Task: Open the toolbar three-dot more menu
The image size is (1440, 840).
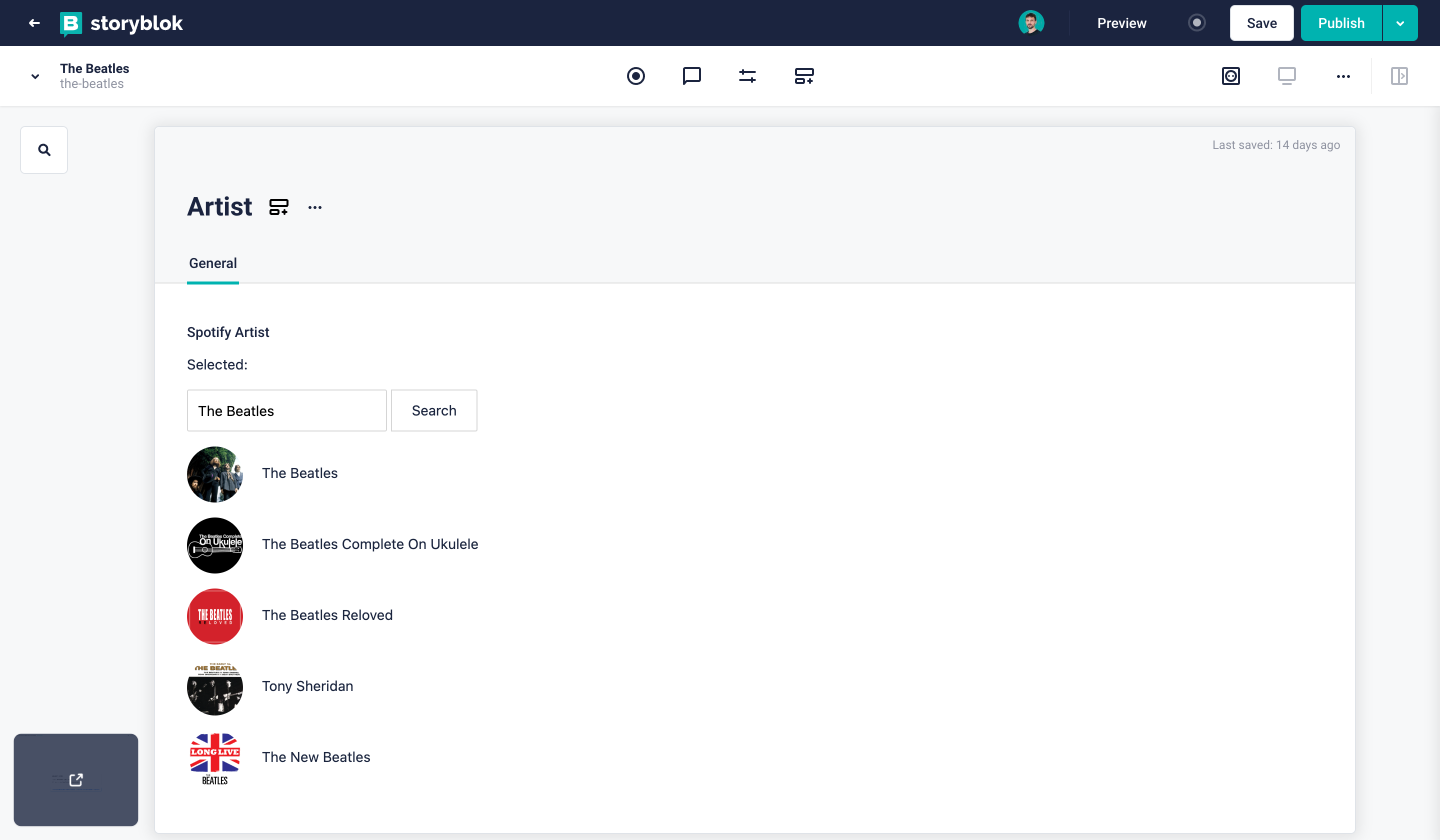Action: pyautogui.click(x=1343, y=76)
